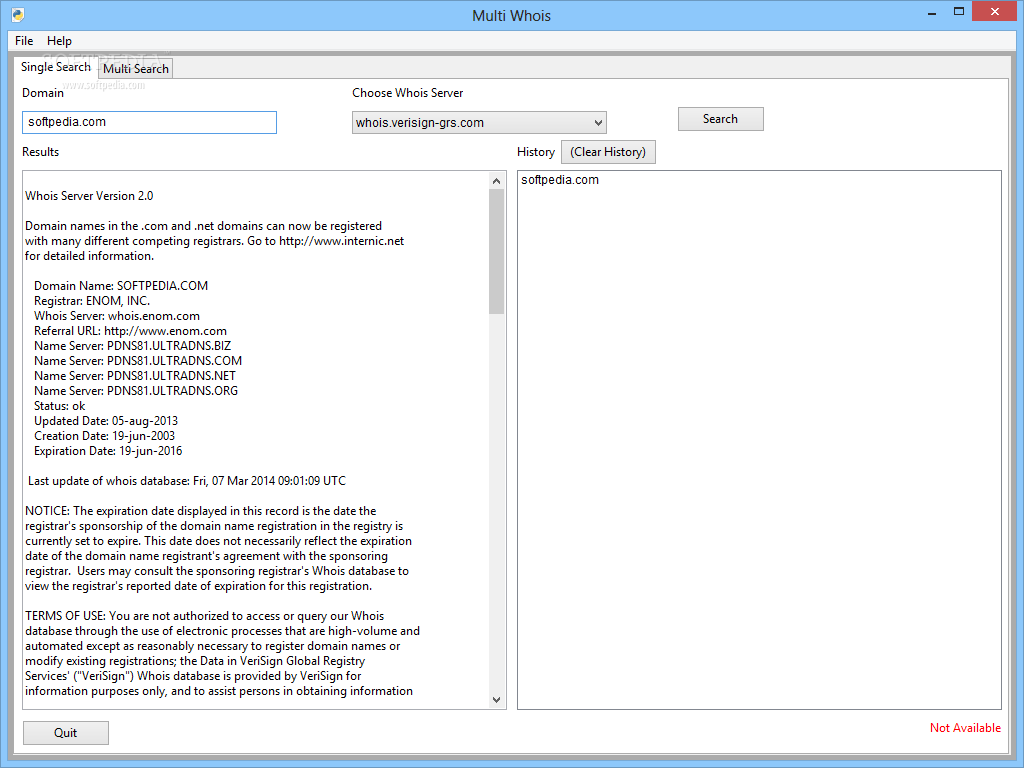
Task: Click the 'Whois Server Version 2.0' line
Action: (89, 195)
